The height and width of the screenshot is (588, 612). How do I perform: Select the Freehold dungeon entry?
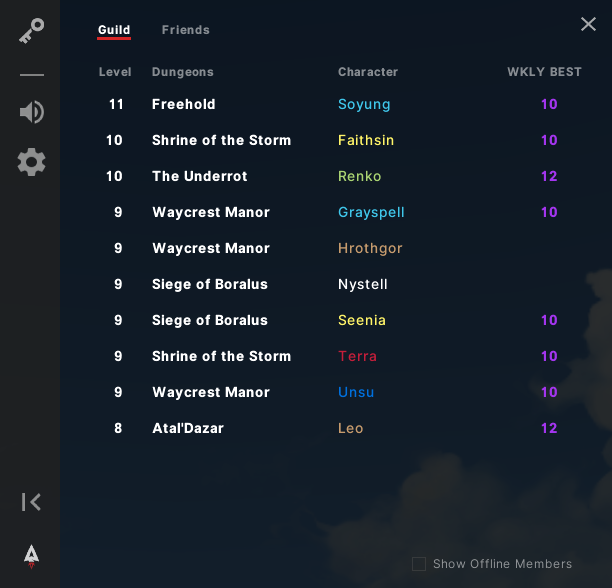tap(184, 104)
